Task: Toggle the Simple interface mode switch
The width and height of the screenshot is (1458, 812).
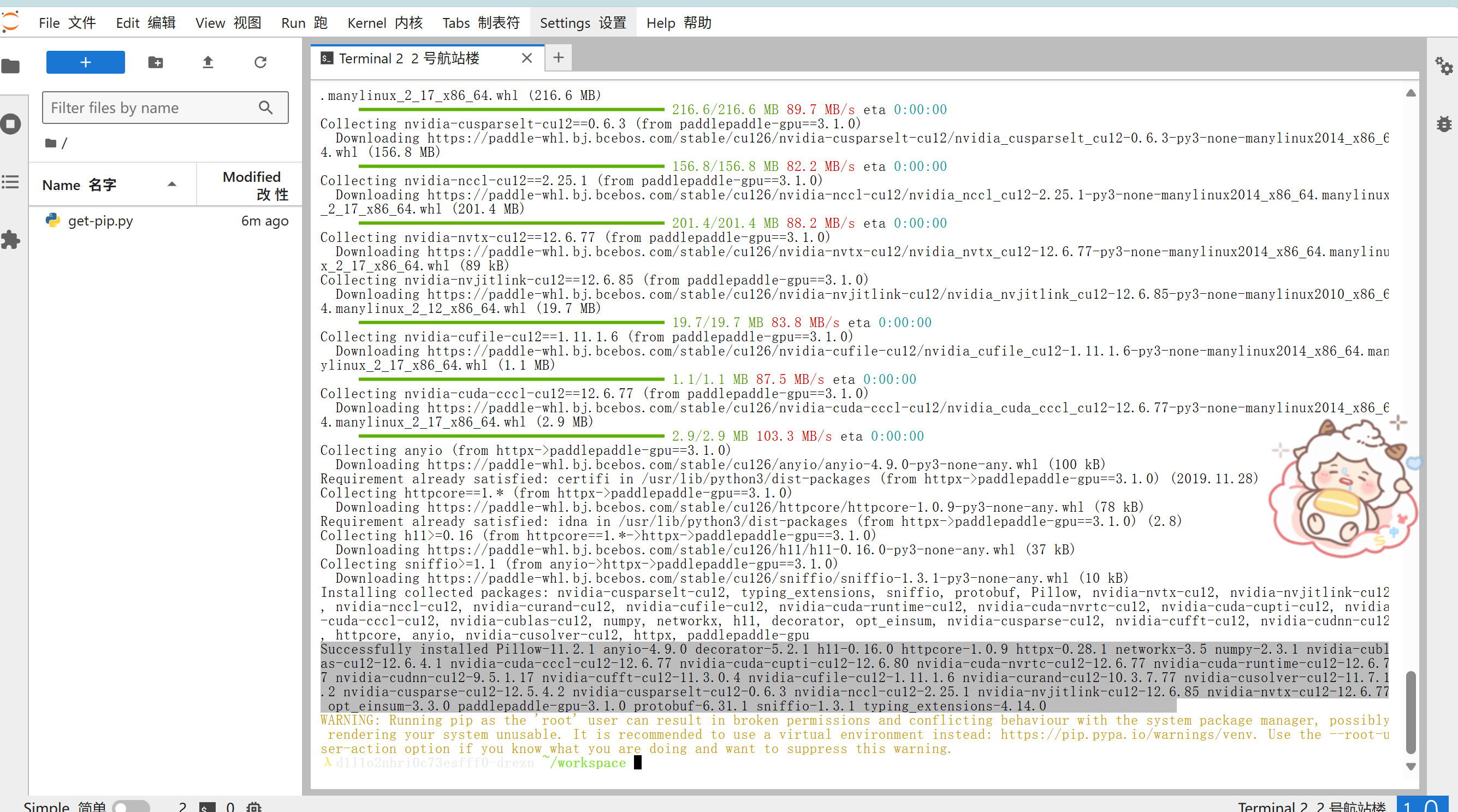Action: coord(131,807)
